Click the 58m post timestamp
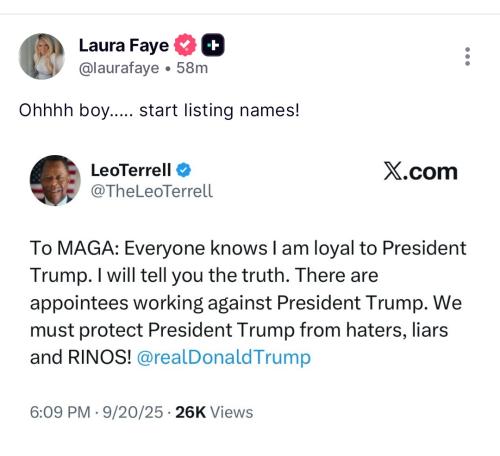 point(192,68)
